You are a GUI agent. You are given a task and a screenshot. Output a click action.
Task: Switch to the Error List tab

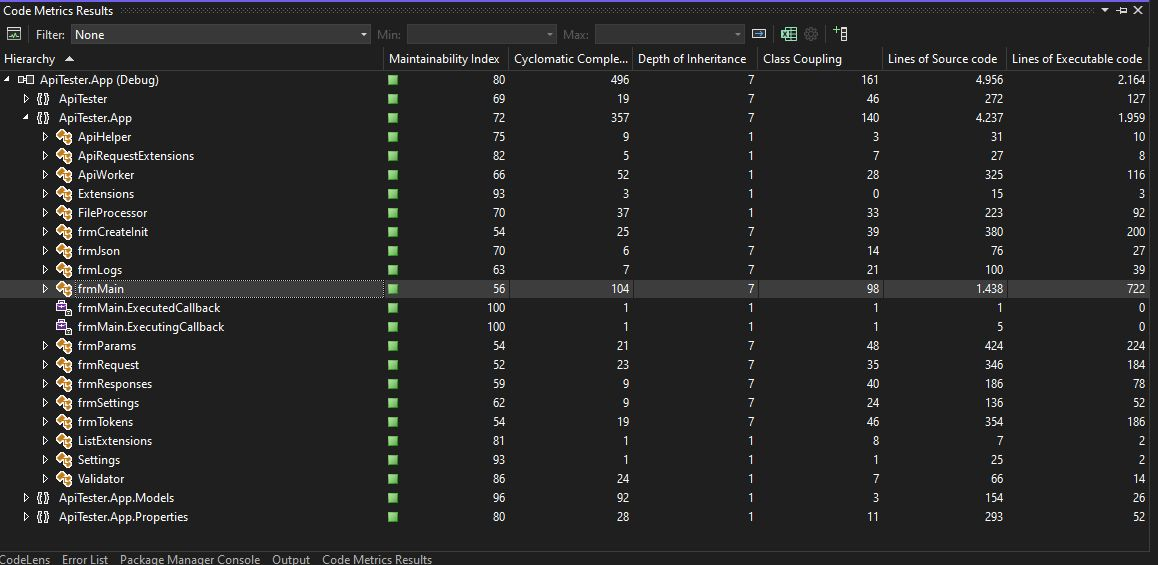tap(85, 559)
